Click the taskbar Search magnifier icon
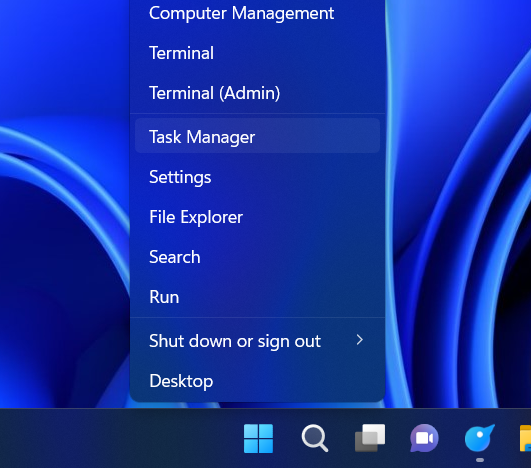The height and width of the screenshot is (468, 531). click(x=315, y=438)
